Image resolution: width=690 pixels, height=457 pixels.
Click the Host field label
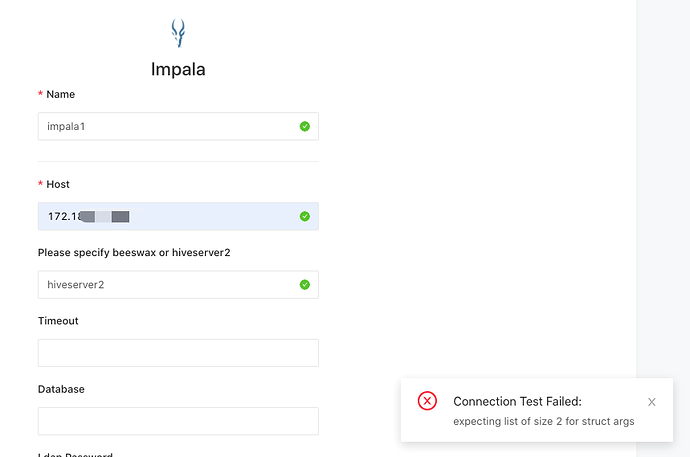(x=58, y=184)
